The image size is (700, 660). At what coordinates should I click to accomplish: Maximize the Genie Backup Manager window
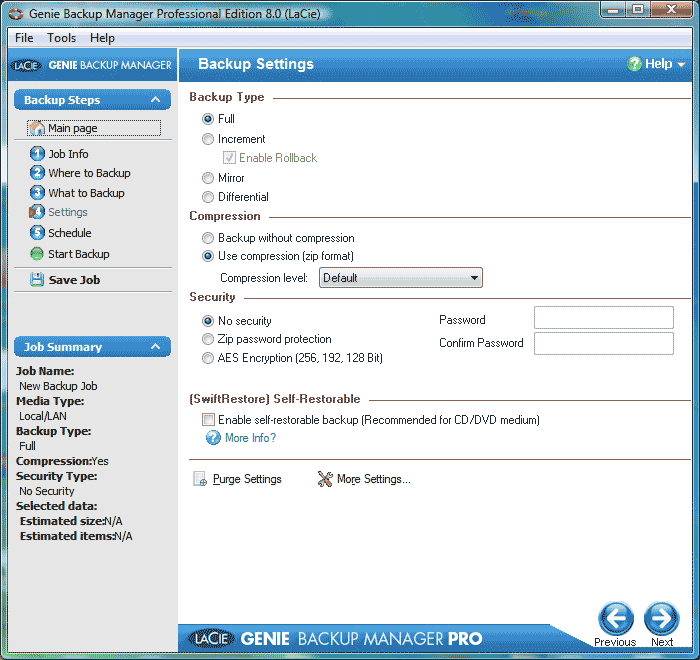pyautogui.click(x=638, y=10)
